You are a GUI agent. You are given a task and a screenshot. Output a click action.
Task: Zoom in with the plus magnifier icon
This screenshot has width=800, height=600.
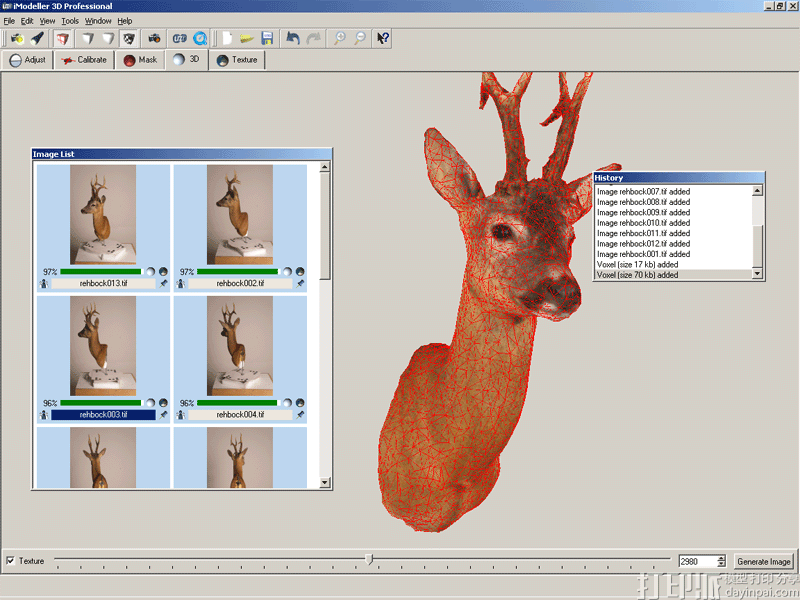click(x=339, y=38)
